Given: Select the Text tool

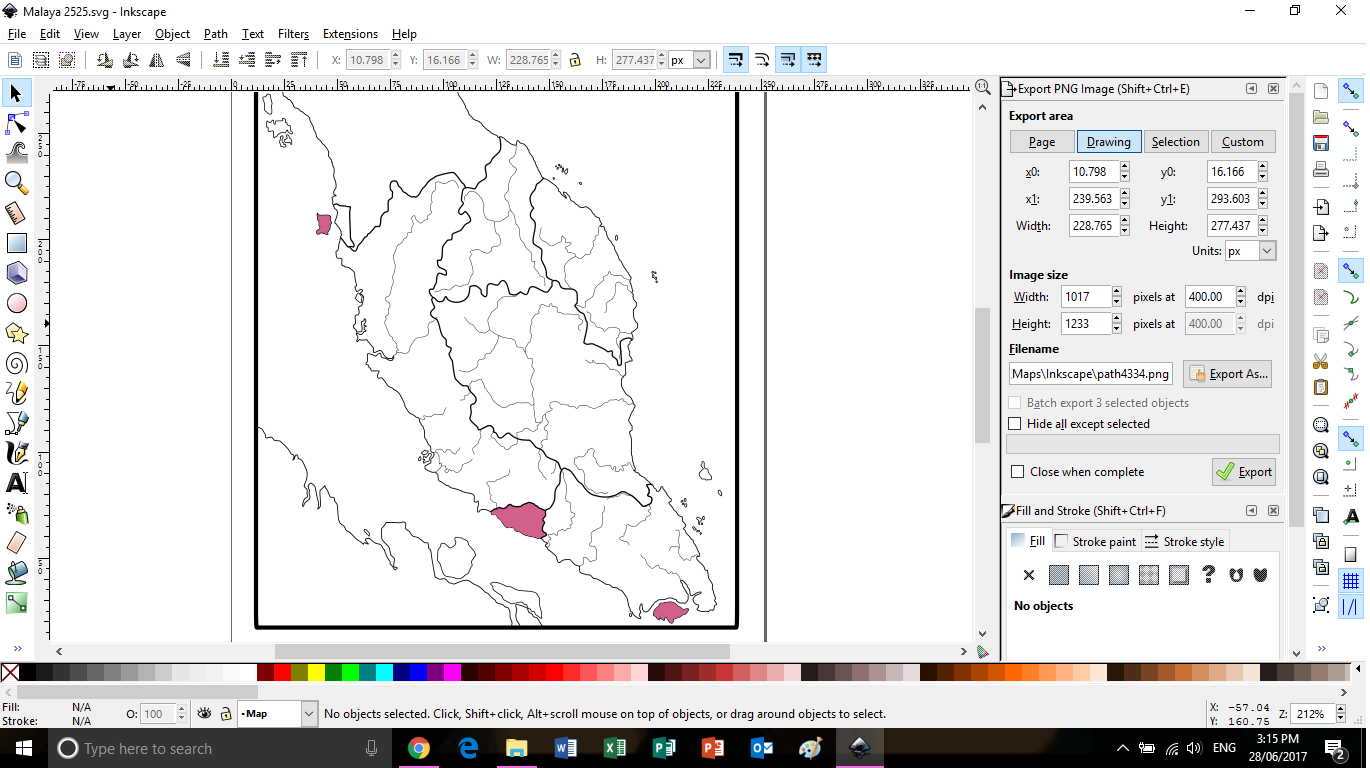Looking at the screenshot, I should [16, 483].
